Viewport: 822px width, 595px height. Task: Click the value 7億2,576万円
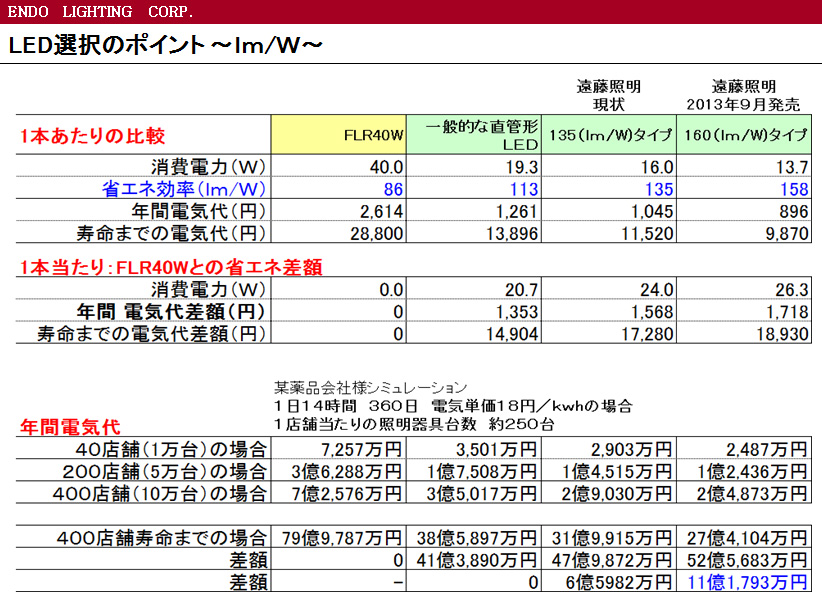click(347, 494)
